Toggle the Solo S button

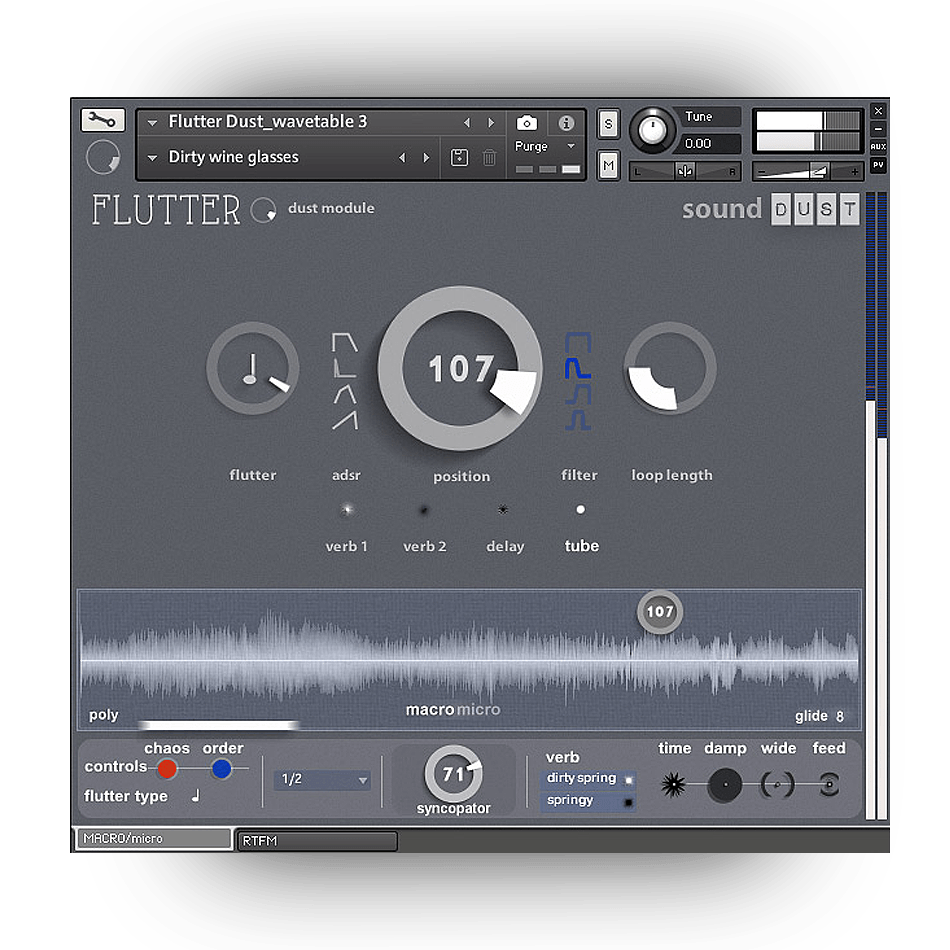[x=608, y=125]
